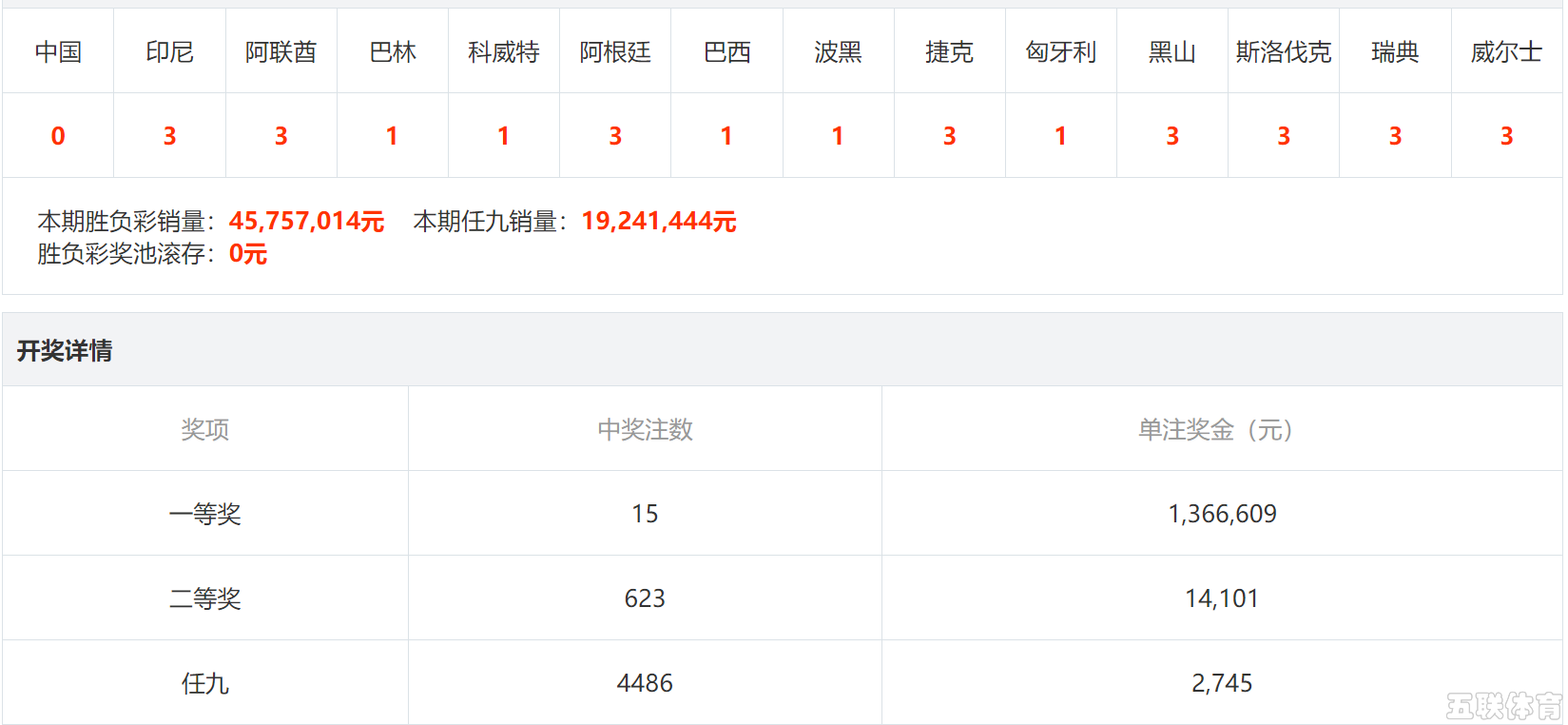1568x725 pixels.
Task: Click the 二等奖 prize amount 14,101
Action: (1222, 598)
